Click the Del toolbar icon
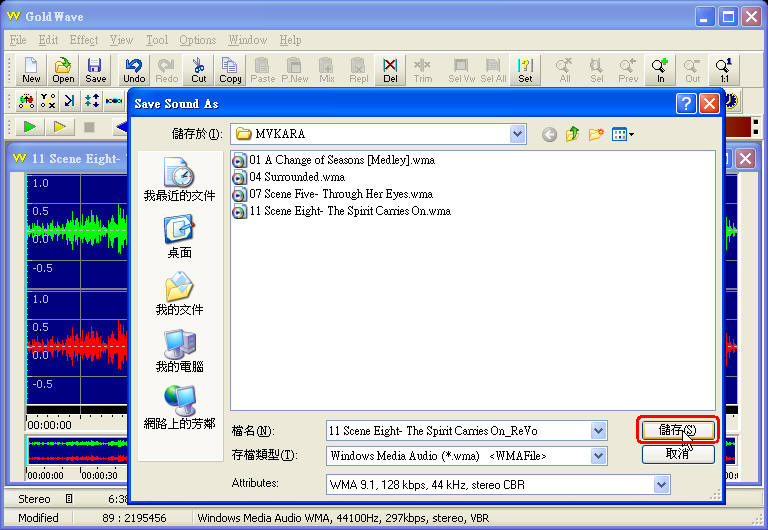768x530 pixels. point(390,70)
